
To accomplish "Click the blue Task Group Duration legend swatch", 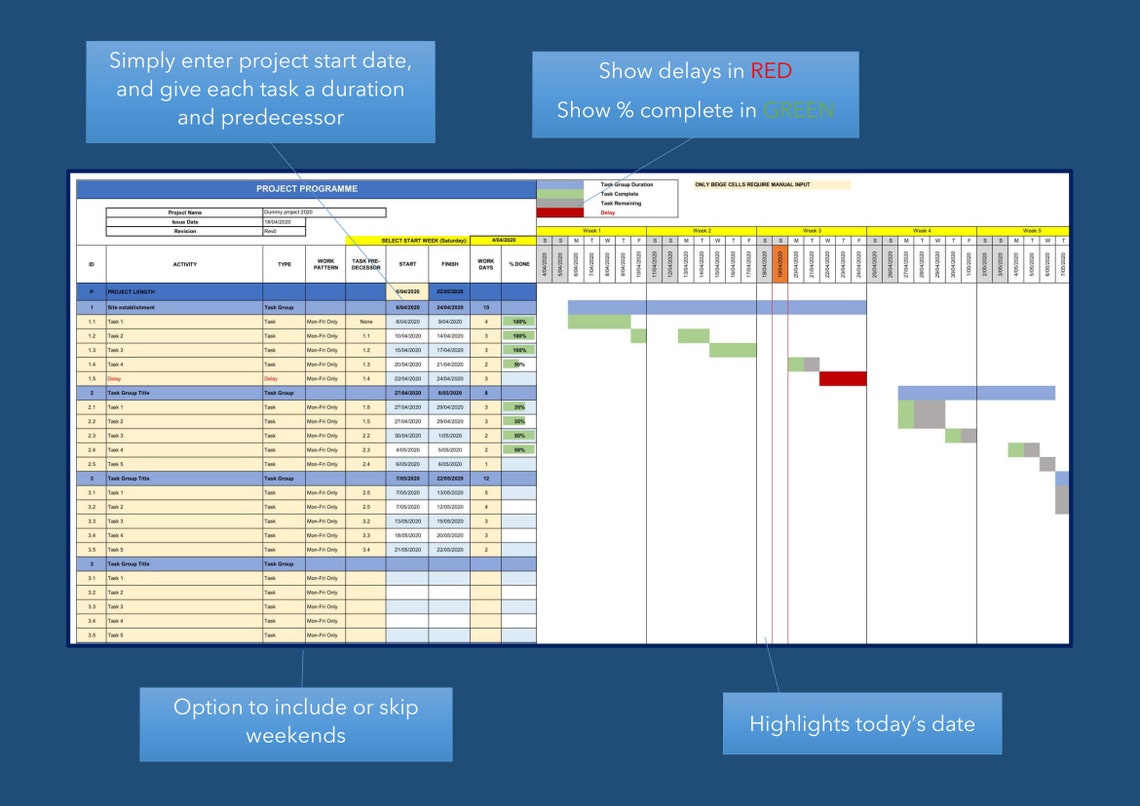I will tap(561, 185).
